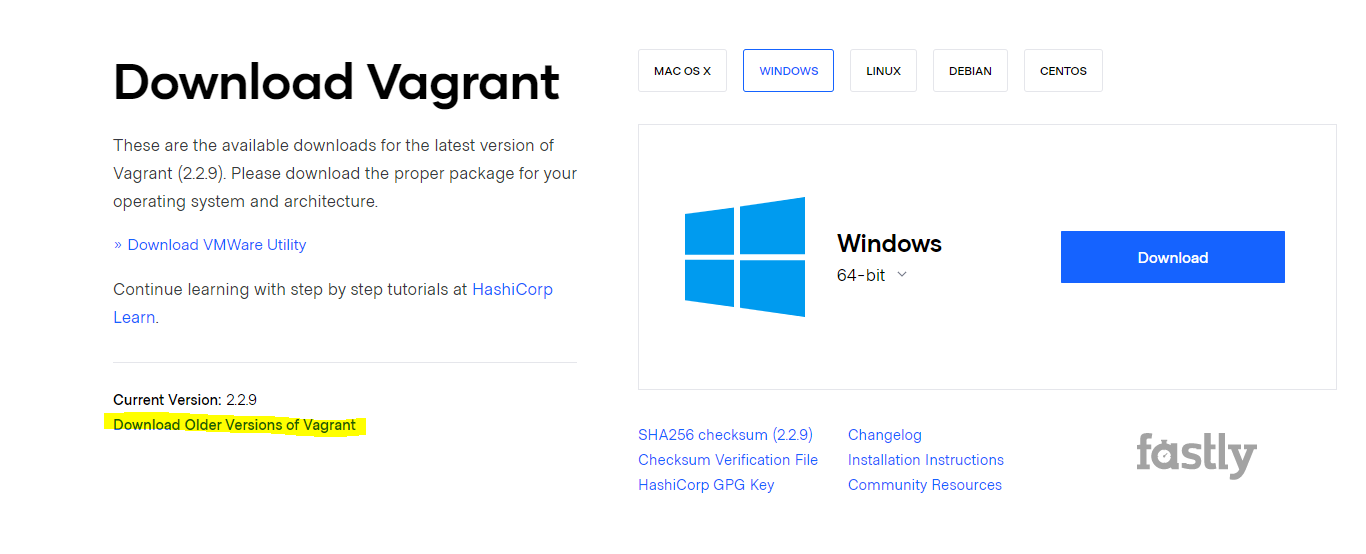
Task: Open the HashiCorp GPG Key link
Action: [706, 485]
